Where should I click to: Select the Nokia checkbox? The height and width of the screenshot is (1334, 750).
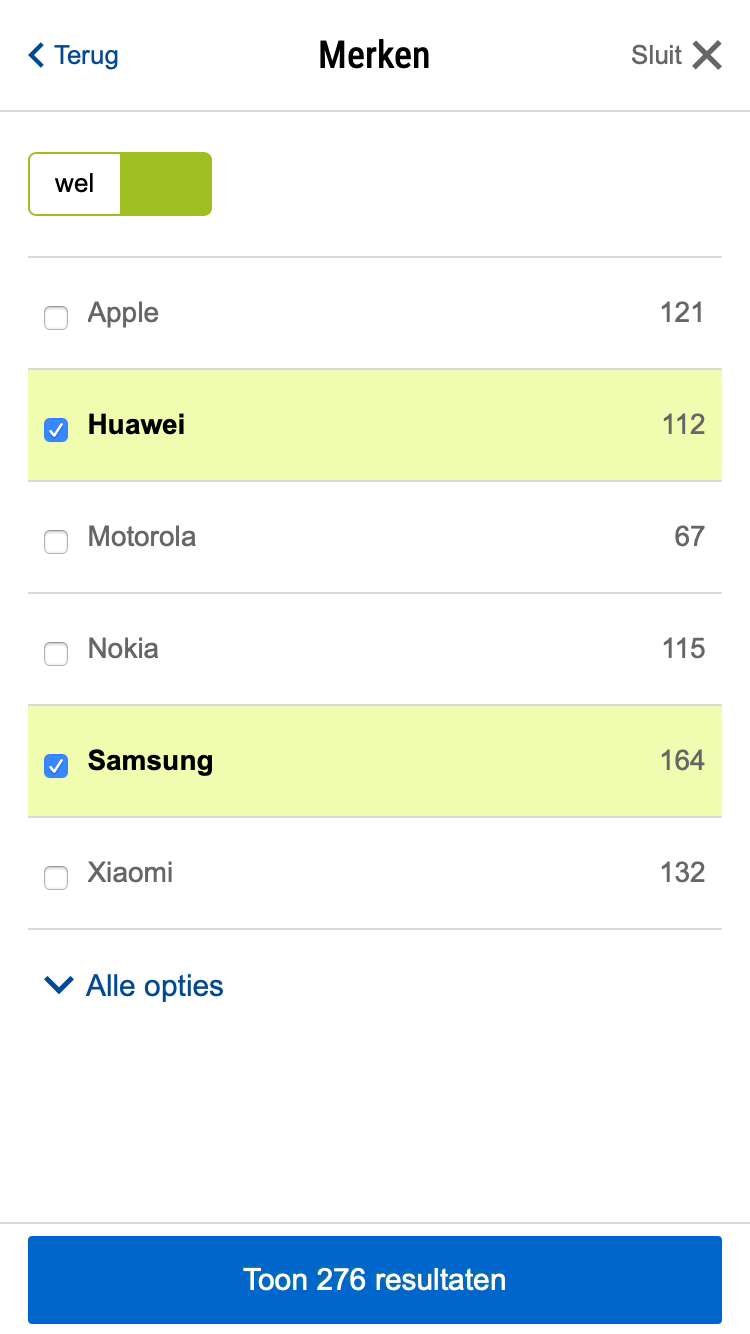[56, 654]
